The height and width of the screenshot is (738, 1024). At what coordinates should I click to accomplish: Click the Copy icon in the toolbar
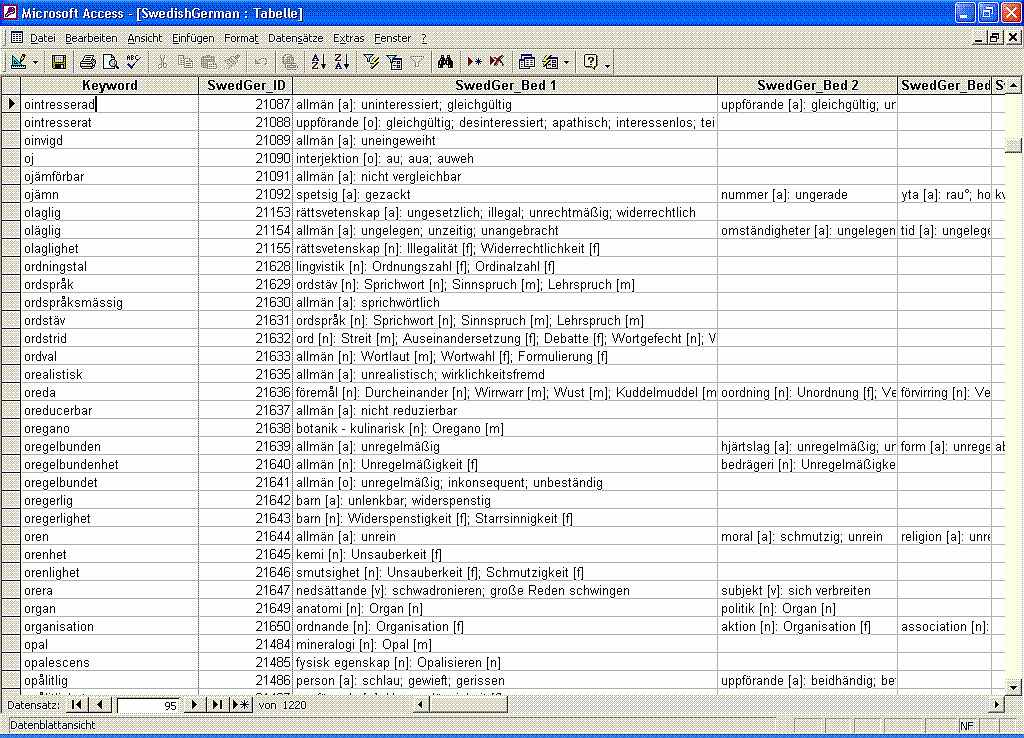click(185, 62)
